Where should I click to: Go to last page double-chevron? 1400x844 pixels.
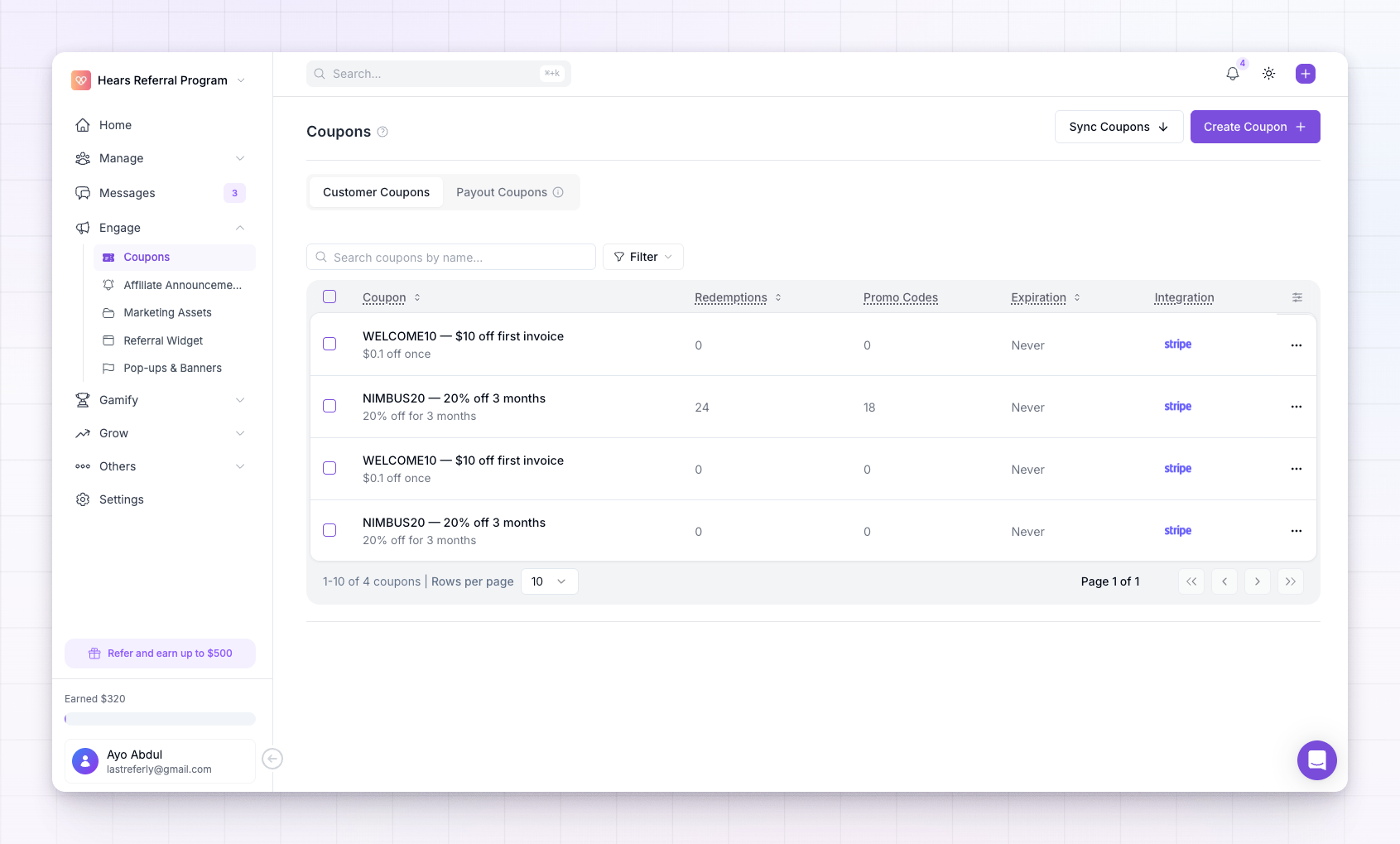(1291, 581)
